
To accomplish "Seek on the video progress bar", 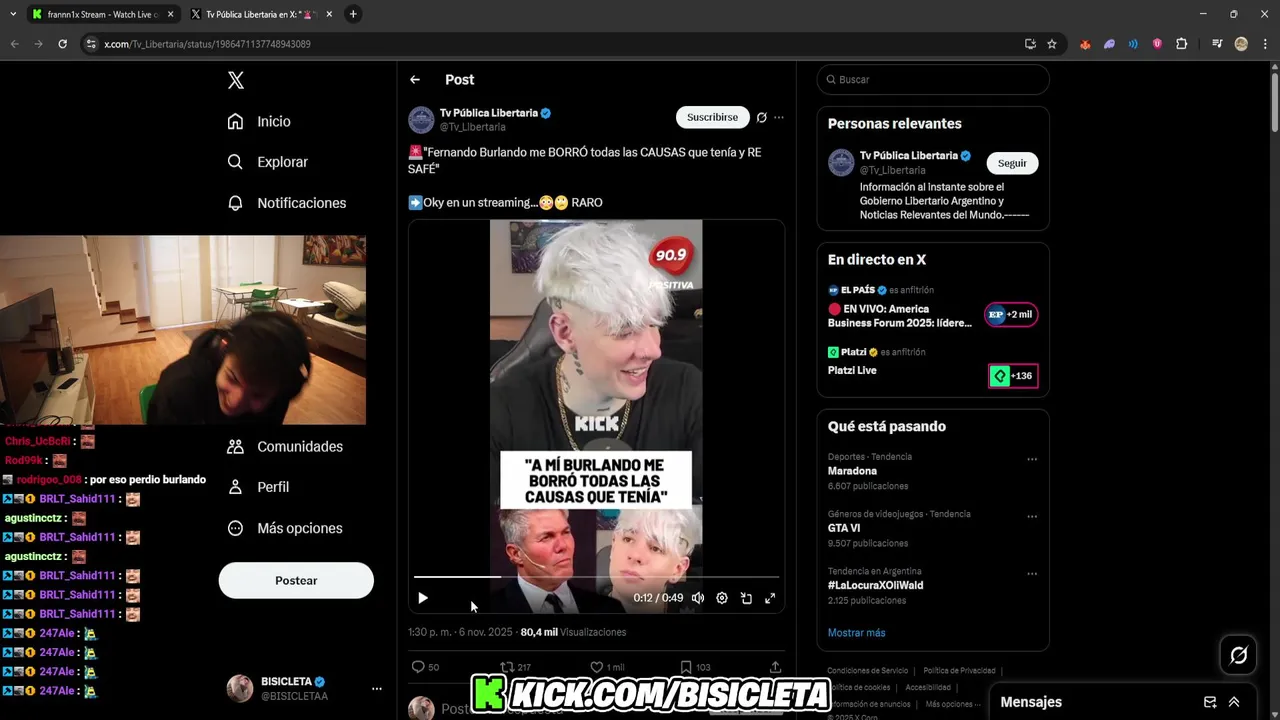I will 596,577.
